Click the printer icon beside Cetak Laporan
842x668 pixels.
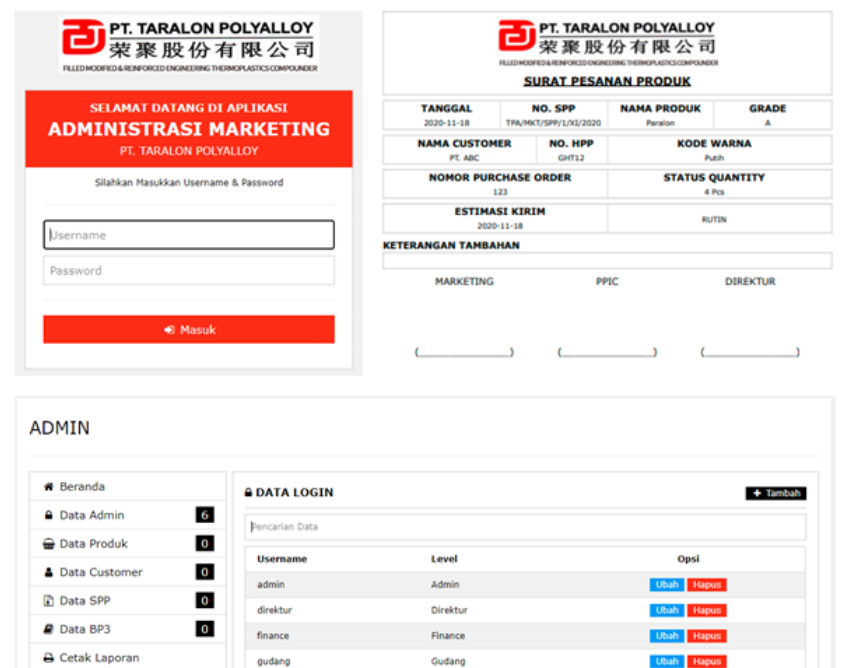tap(48, 657)
